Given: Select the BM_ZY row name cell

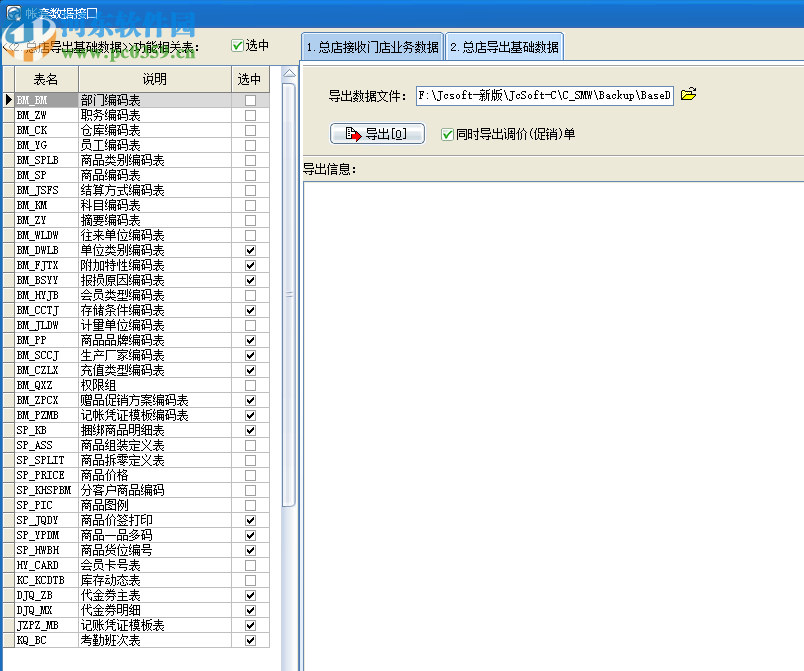Looking at the screenshot, I should [x=46, y=220].
